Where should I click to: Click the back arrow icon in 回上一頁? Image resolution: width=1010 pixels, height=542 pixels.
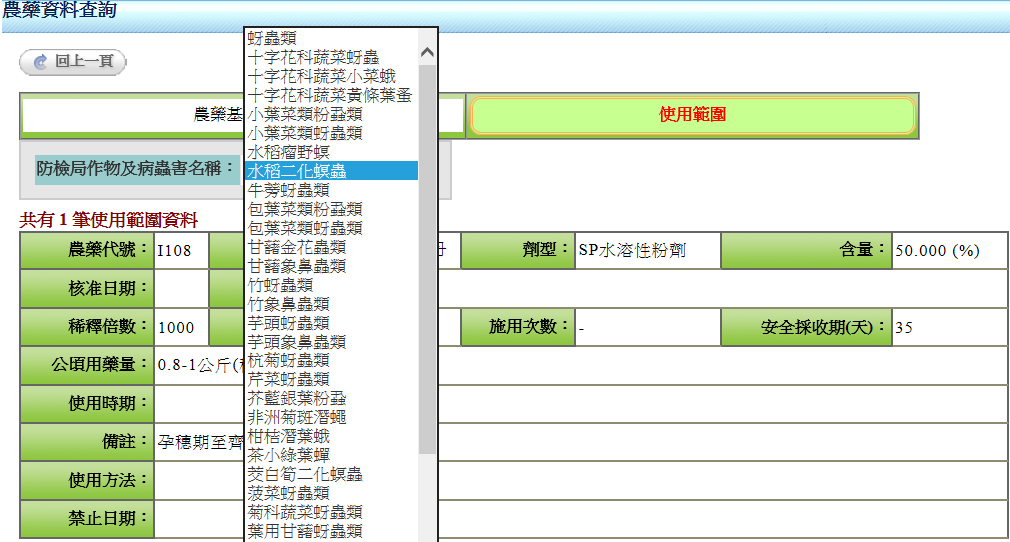(40, 62)
